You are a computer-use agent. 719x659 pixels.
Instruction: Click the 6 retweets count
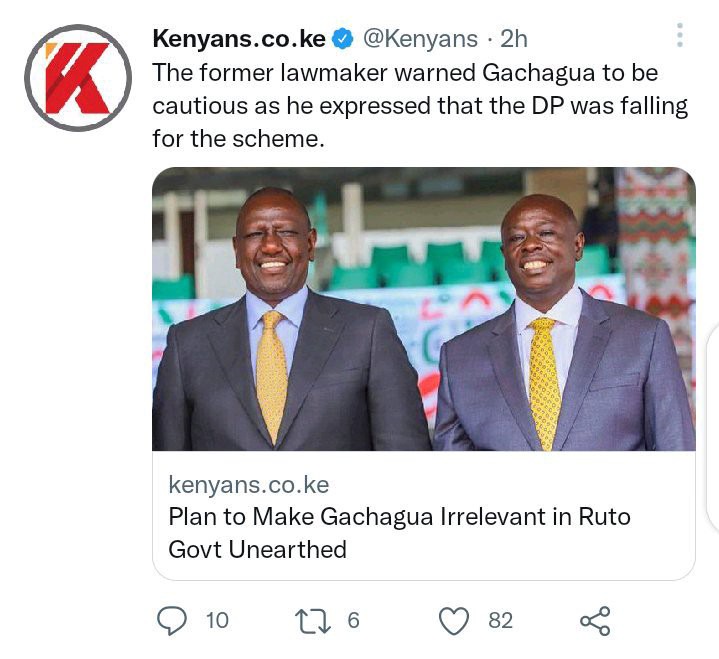coord(353,620)
